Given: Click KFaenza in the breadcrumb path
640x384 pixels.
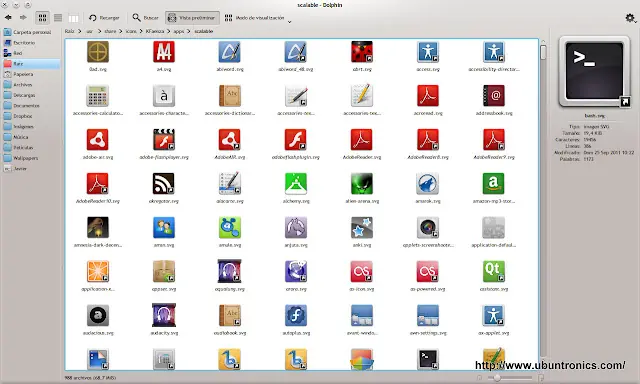Looking at the screenshot, I should pos(155,31).
